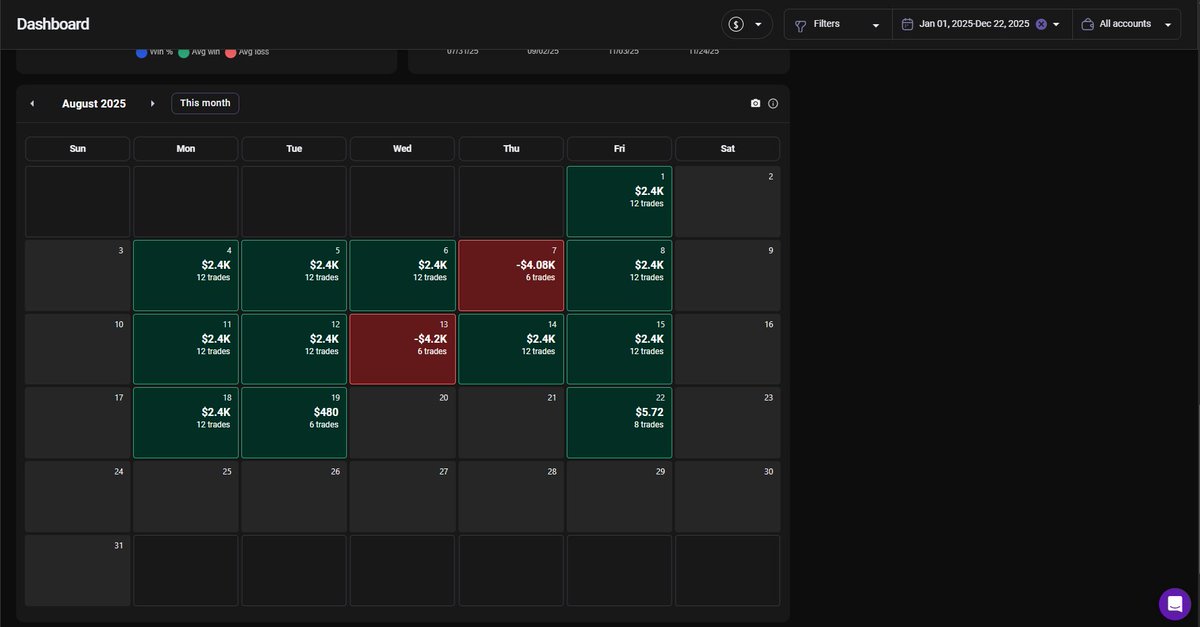Open losing day August 13
Screen dimensions: 1200x627
(x=402, y=349)
